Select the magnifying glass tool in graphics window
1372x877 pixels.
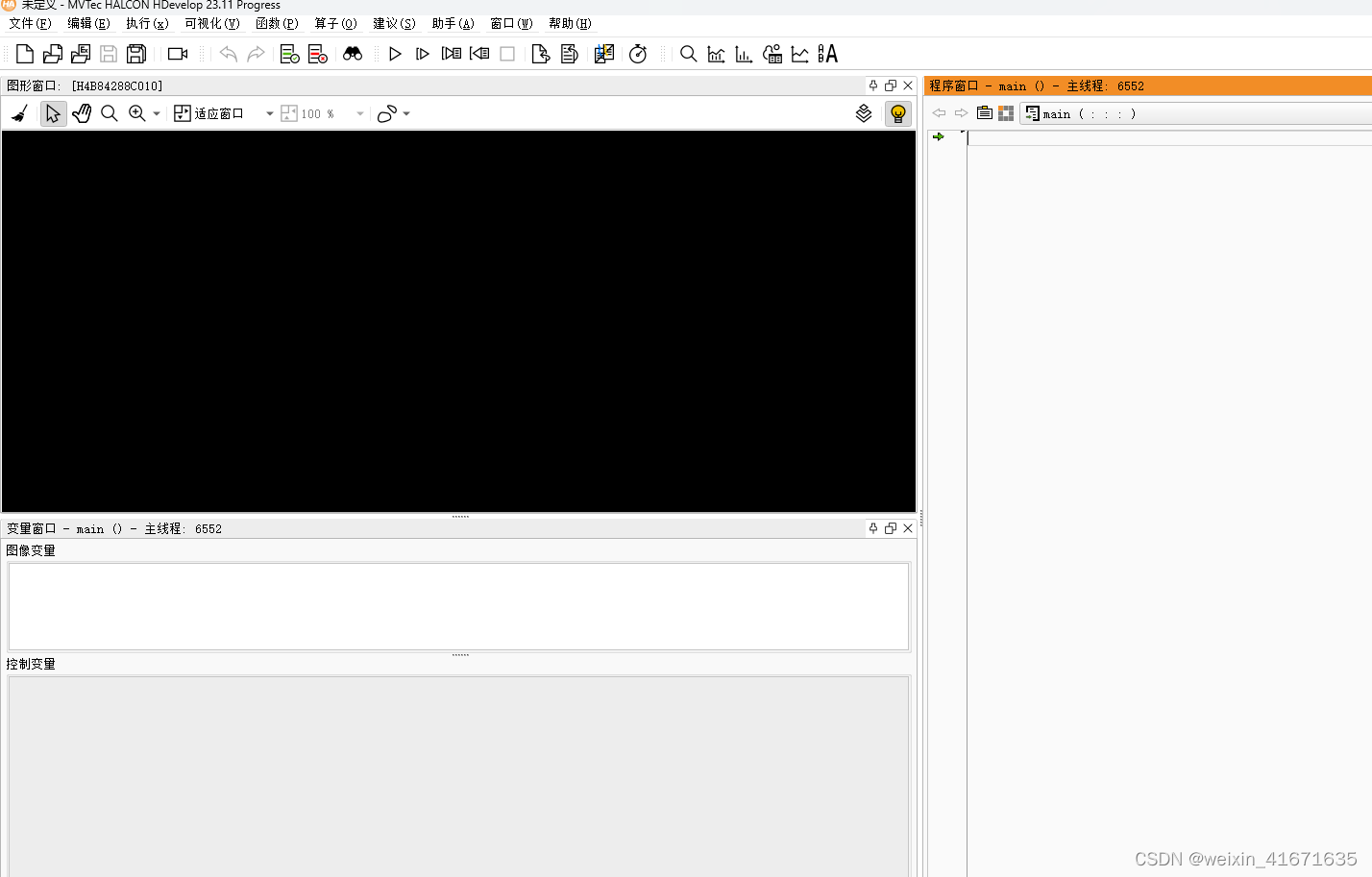pyautogui.click(x=110, y=113)
